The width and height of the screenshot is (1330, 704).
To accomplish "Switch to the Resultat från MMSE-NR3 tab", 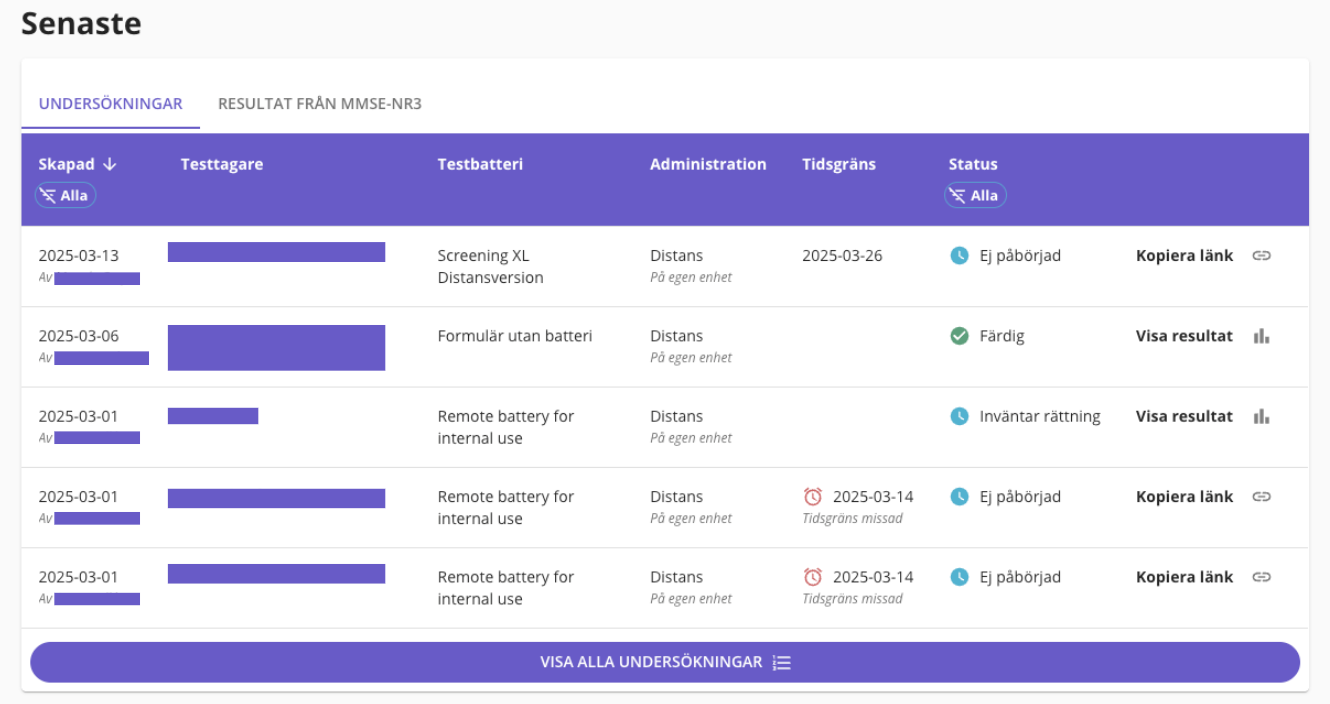I will pos(320,104).
